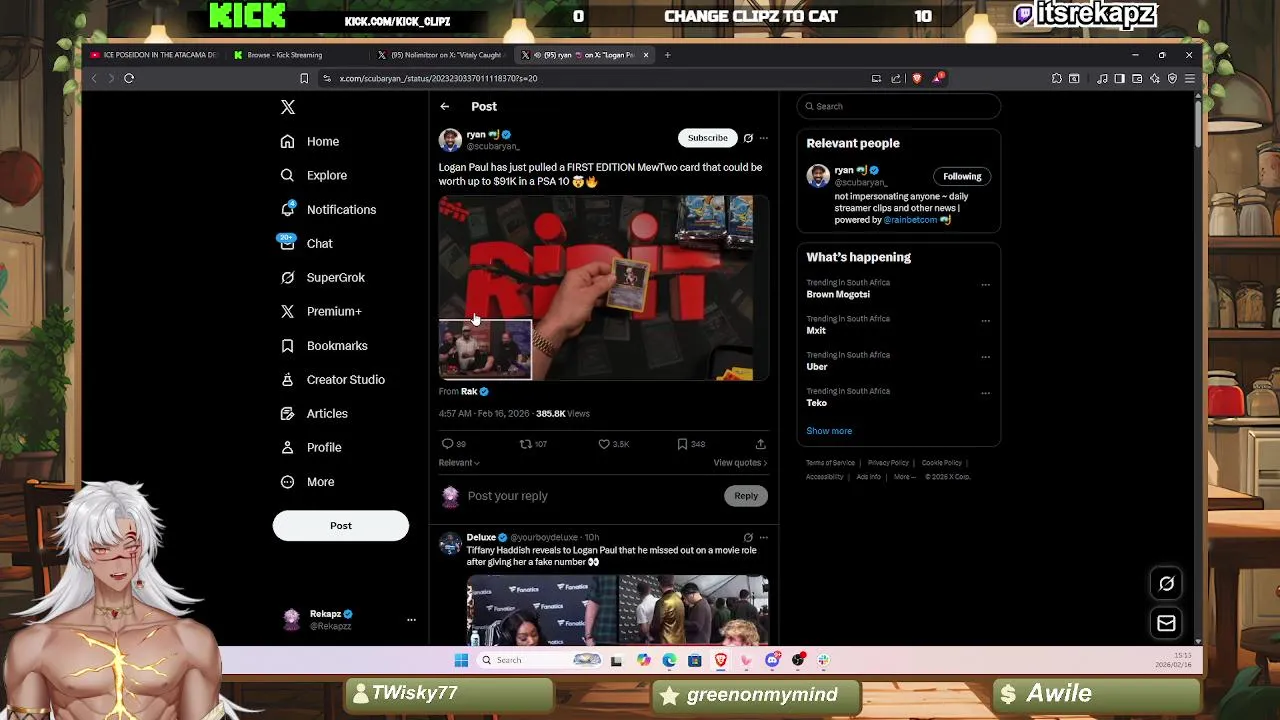Open the floating Grok button

pos(1166,584)
